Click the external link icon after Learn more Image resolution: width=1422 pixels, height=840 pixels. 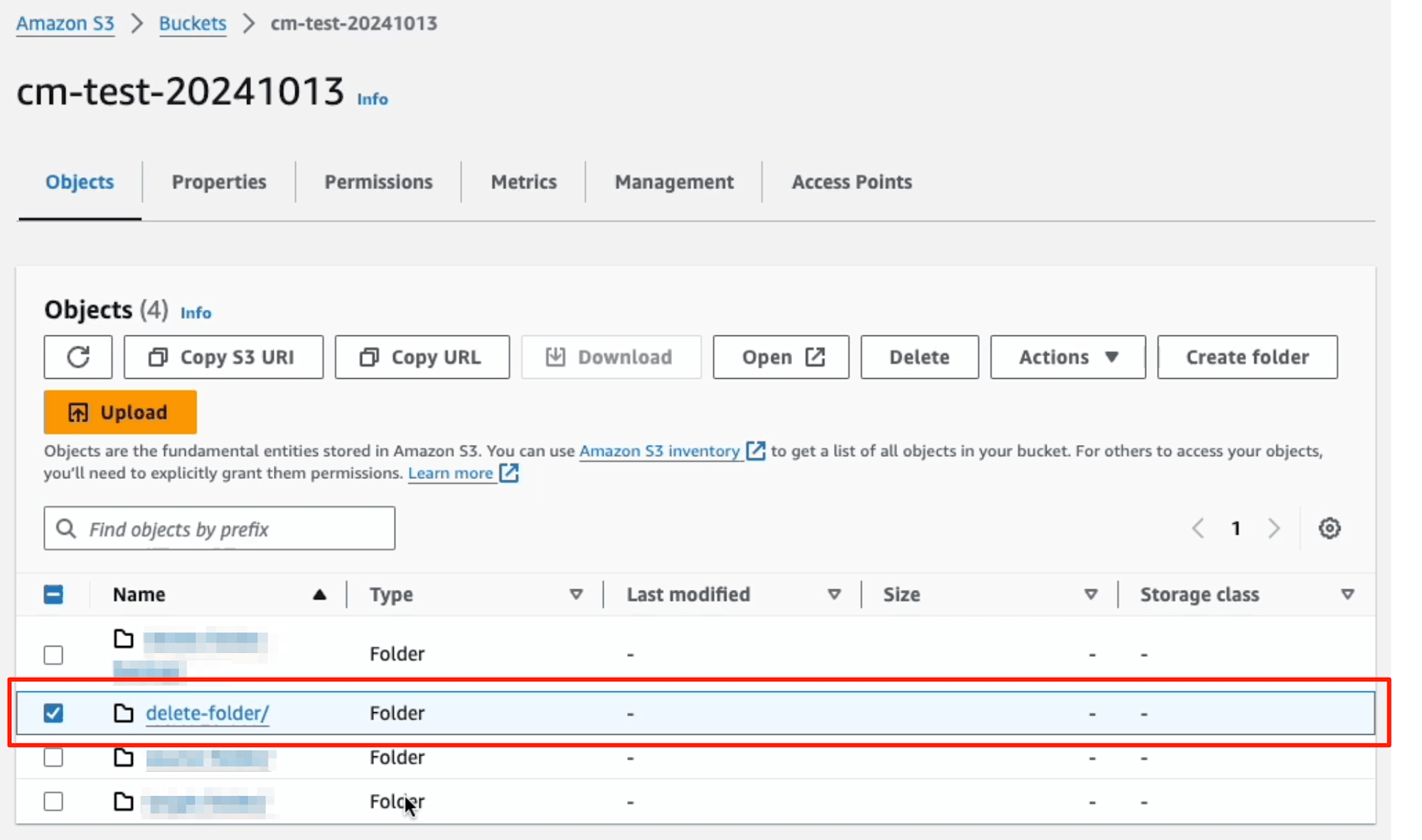click(509, 473)
